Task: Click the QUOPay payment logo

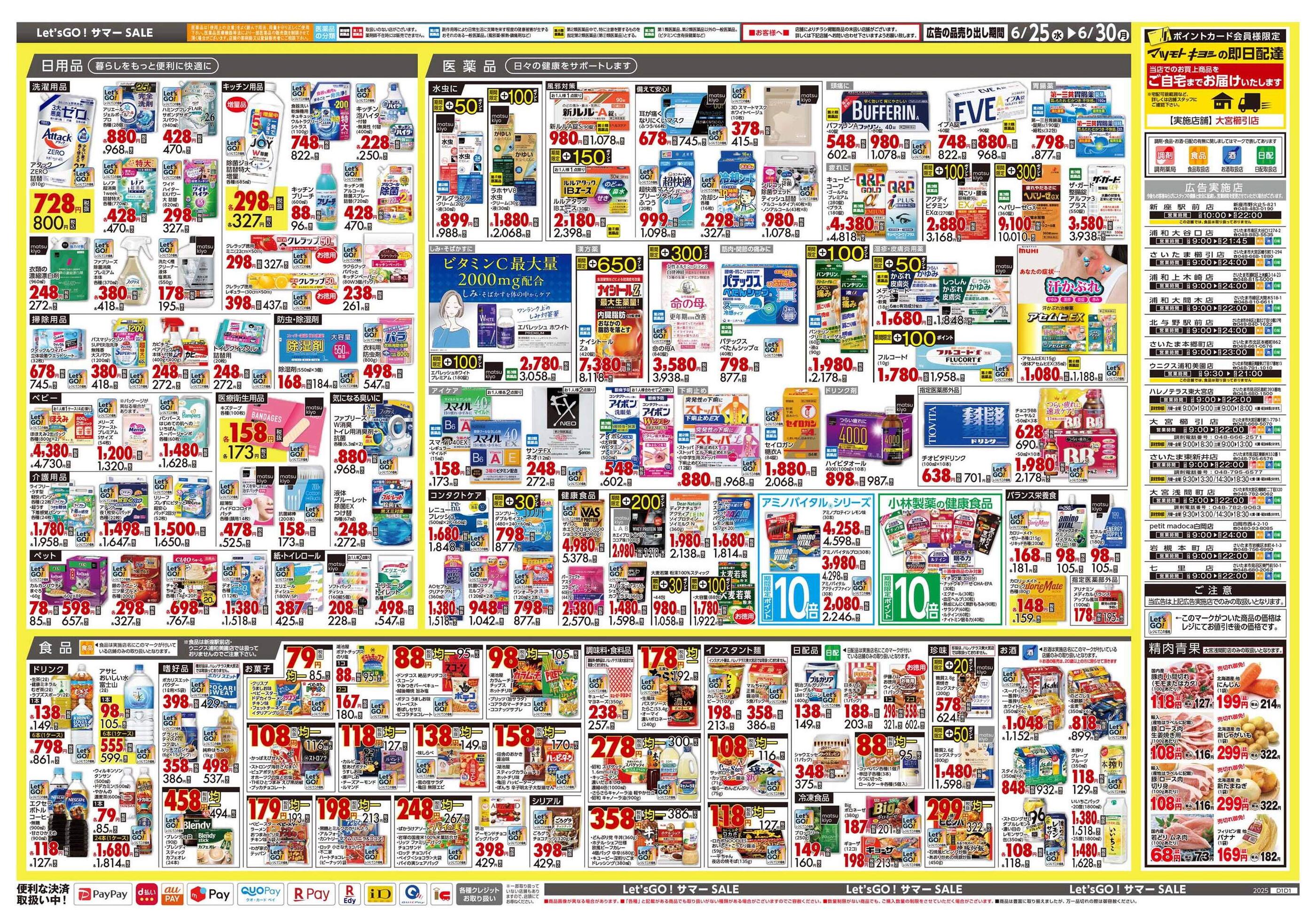Action: pyautogui.click(x=261, y=893)
